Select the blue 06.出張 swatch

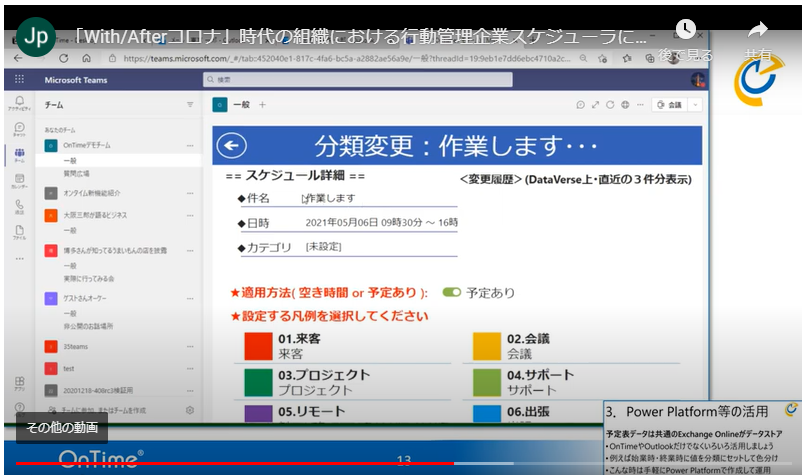486,414
